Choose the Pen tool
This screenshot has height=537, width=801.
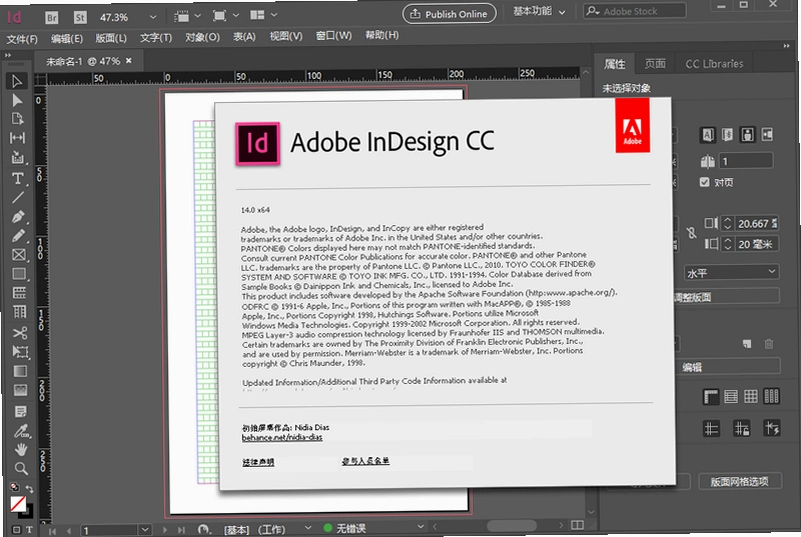pos(18,217)
